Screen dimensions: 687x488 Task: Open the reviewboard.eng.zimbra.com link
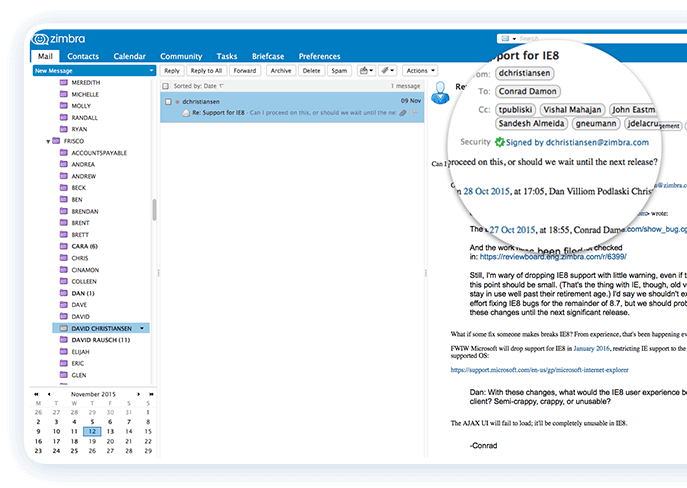[553, 257]
